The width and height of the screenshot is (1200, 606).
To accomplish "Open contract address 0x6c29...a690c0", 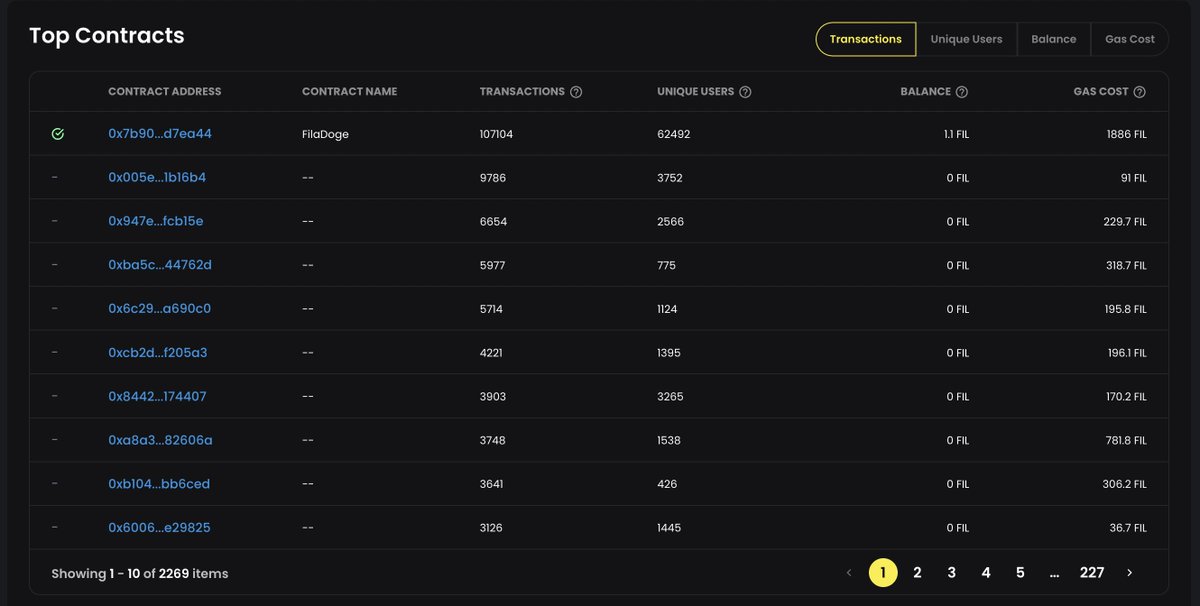I will 160,309.
